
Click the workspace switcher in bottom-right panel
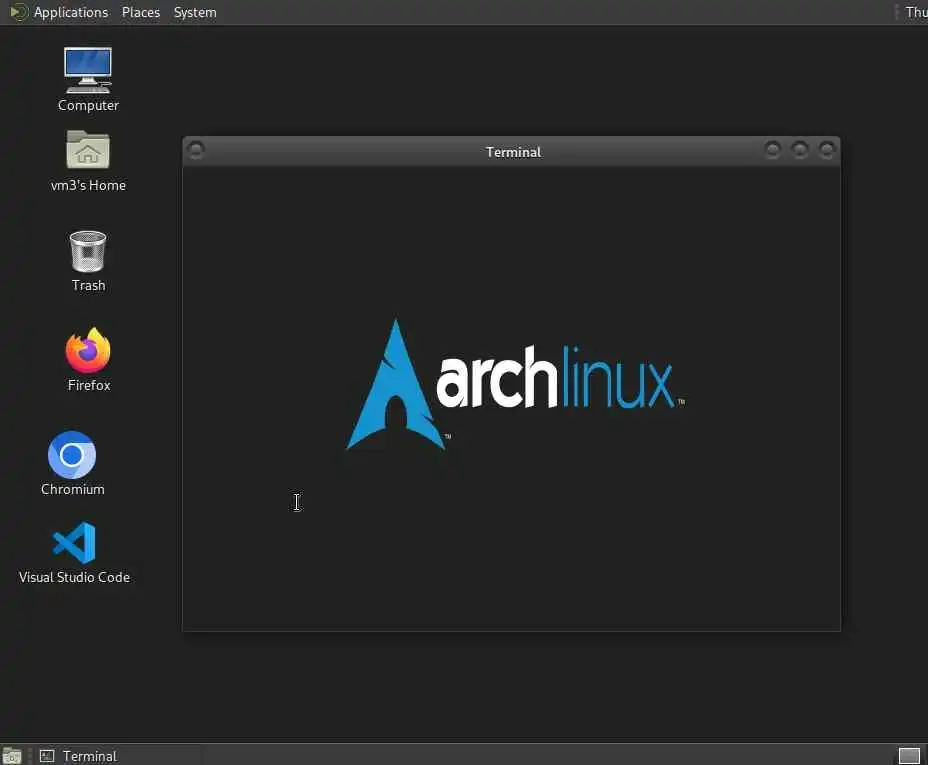tap(909, 756)
